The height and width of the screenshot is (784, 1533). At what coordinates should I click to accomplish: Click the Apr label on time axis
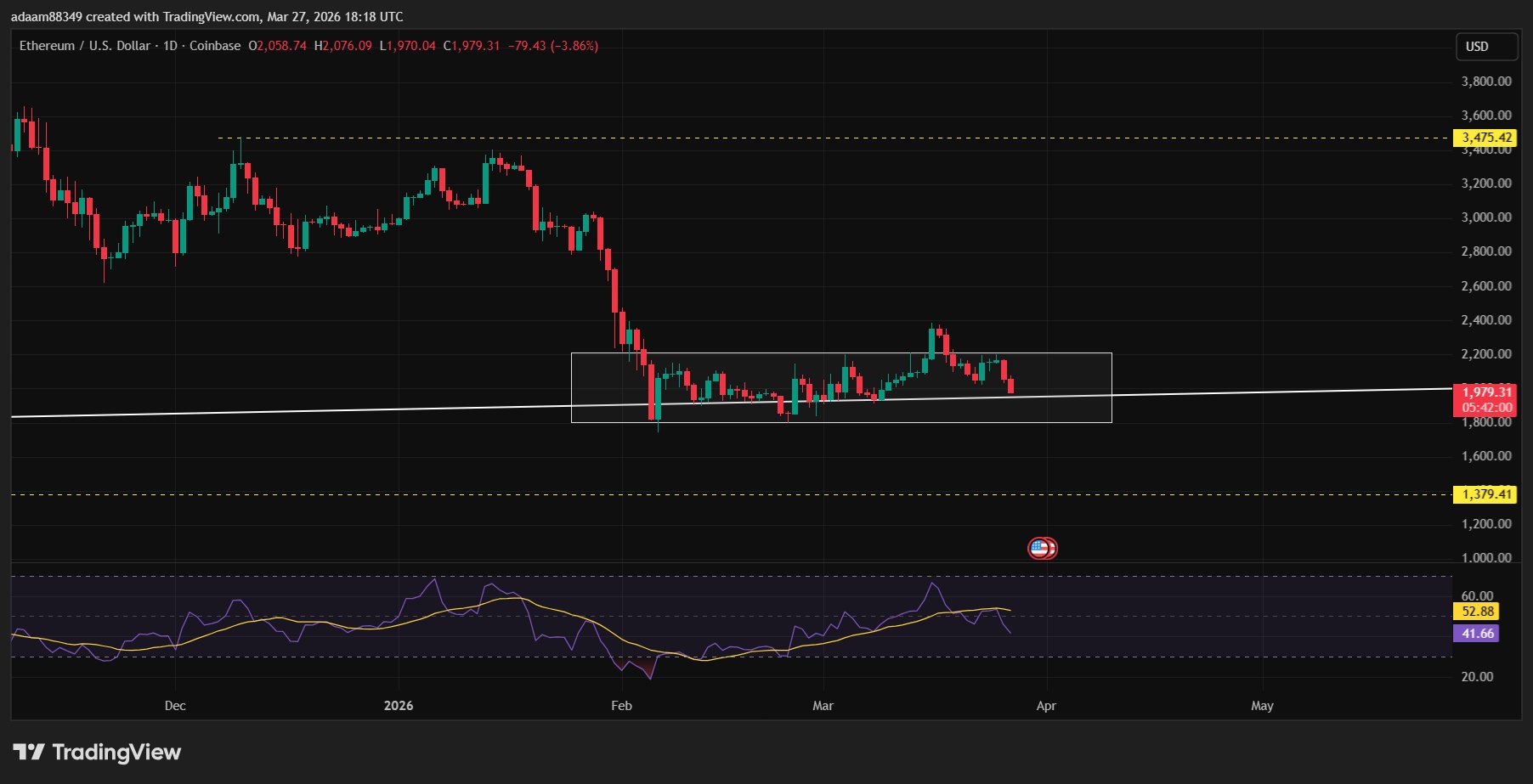click(1046, 706)
